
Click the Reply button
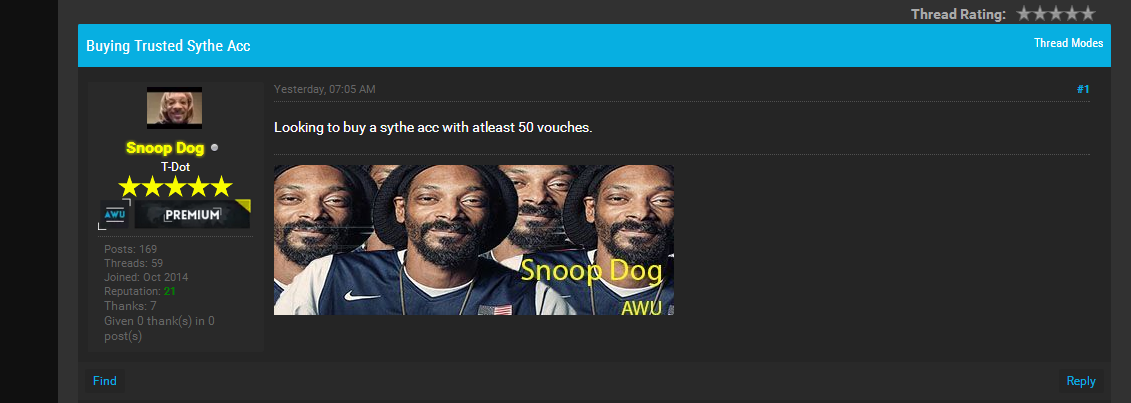coord(1081,381)
